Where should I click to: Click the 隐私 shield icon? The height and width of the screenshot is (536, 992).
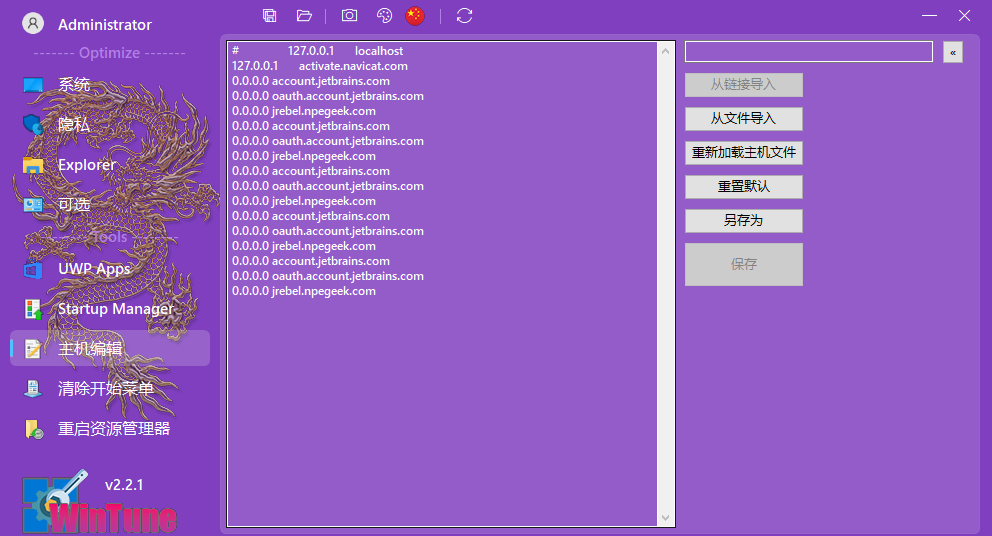coord(33,124)
